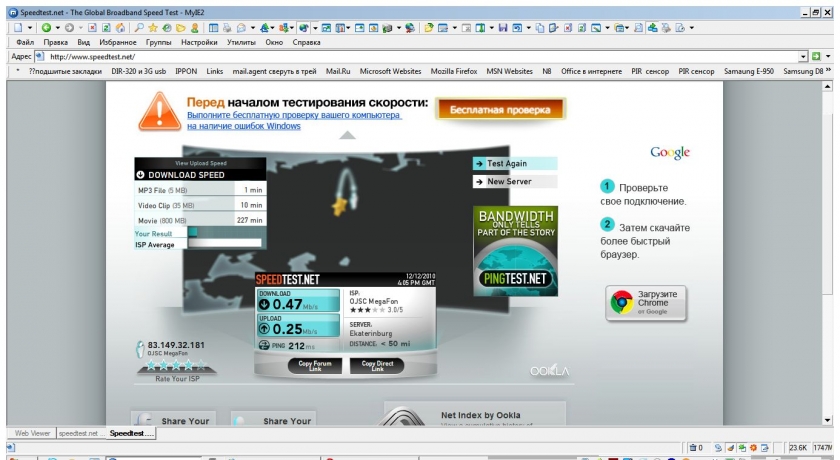Click the page scrollbar down arrow
The image size is (840, 460).
click(828, 420)
